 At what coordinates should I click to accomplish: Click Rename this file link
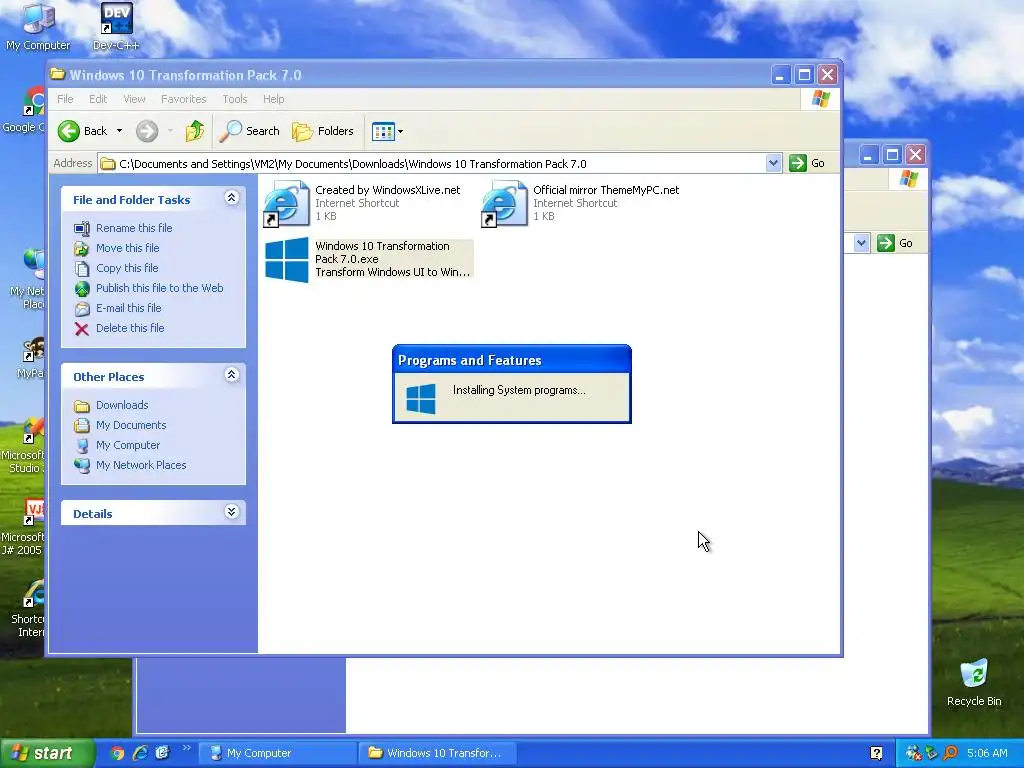pyautogui.click(x=134, y=228)
